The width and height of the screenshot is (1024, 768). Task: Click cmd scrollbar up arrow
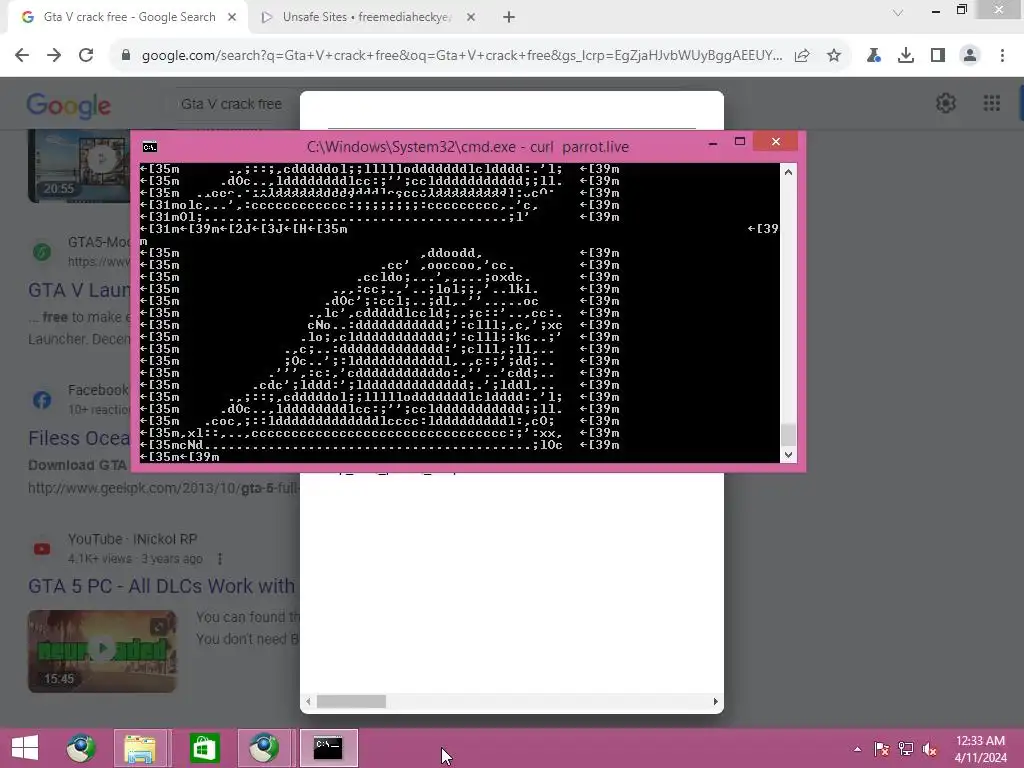tap(788, 172)
